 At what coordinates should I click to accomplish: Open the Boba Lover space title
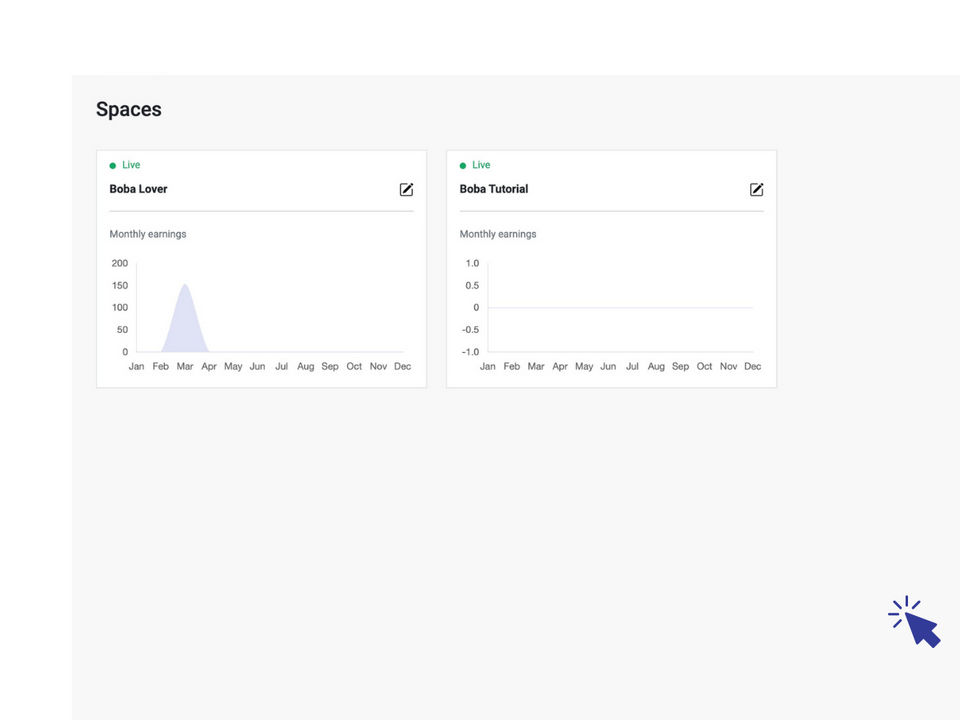138,189
